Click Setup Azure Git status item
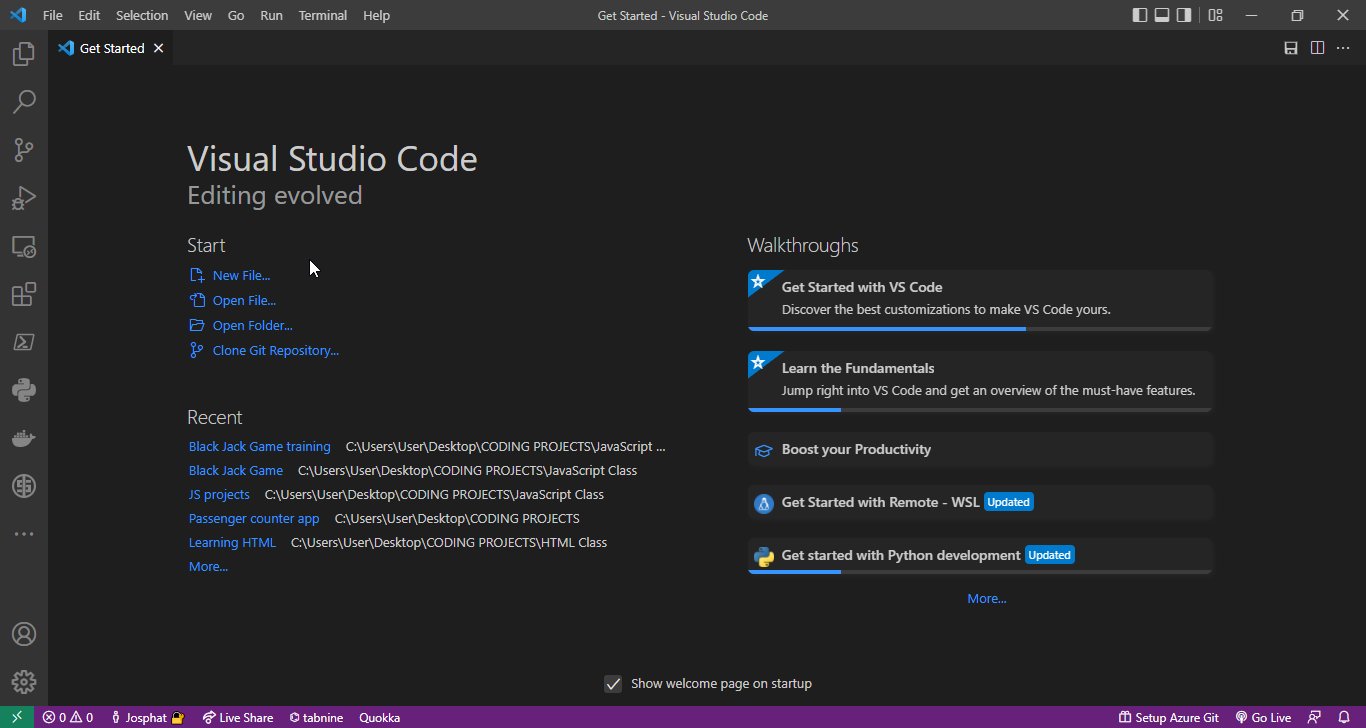The width and height of the screenshot is (1366, 728). pos(1169,717)
